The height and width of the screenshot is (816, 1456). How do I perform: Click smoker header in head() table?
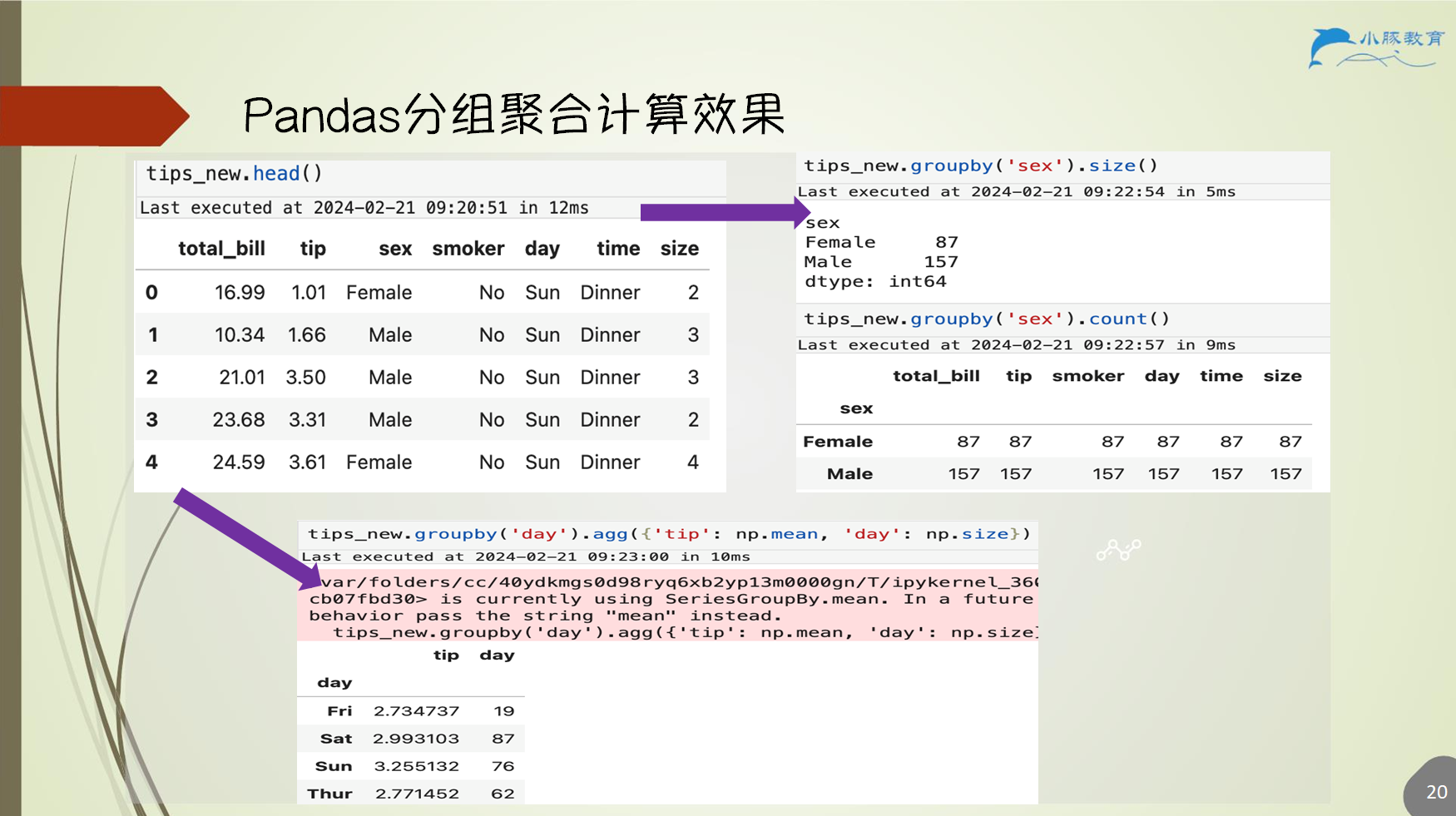click(x=468, y=249)
